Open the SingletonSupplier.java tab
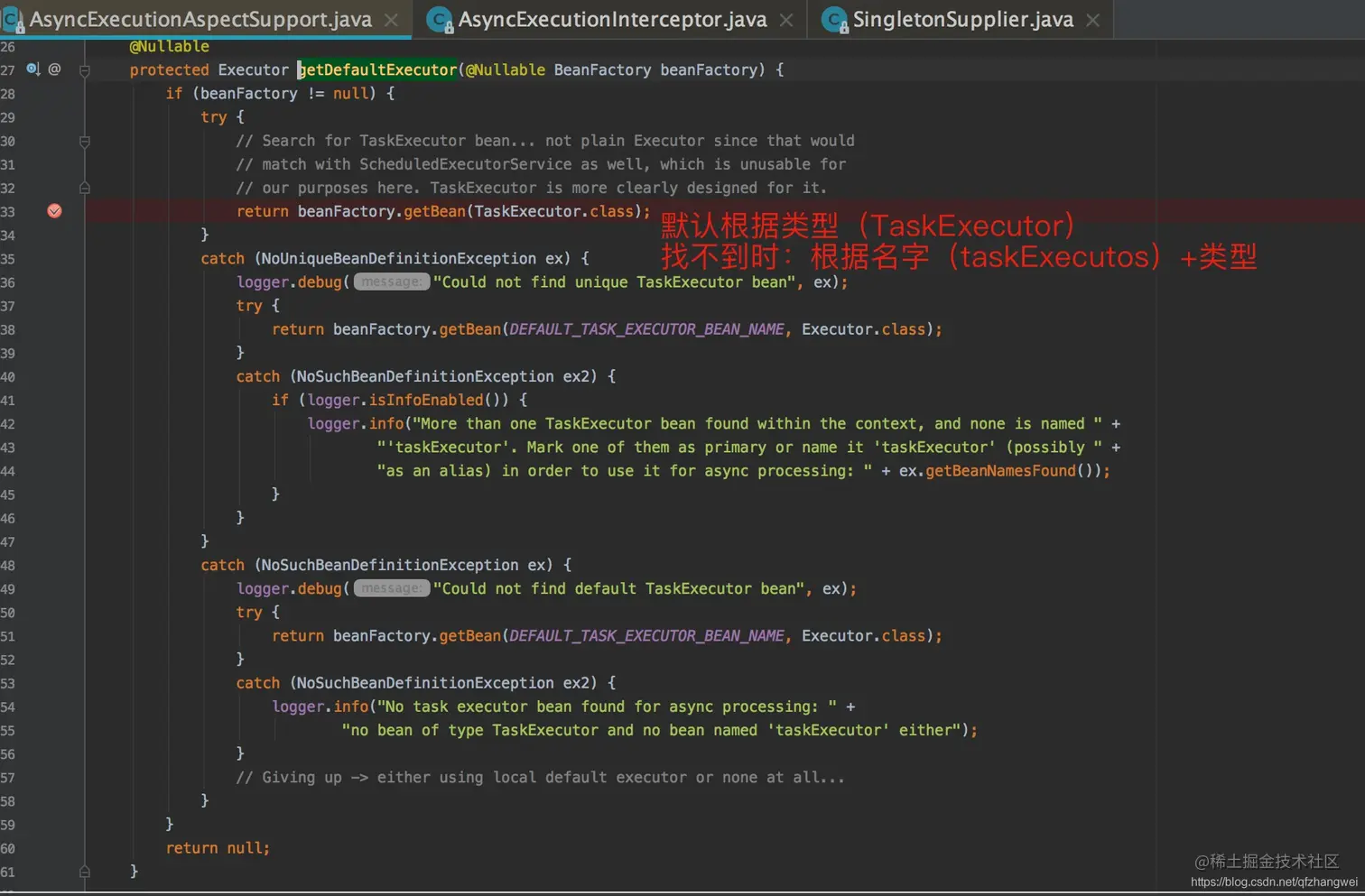 tap(962, 19)
